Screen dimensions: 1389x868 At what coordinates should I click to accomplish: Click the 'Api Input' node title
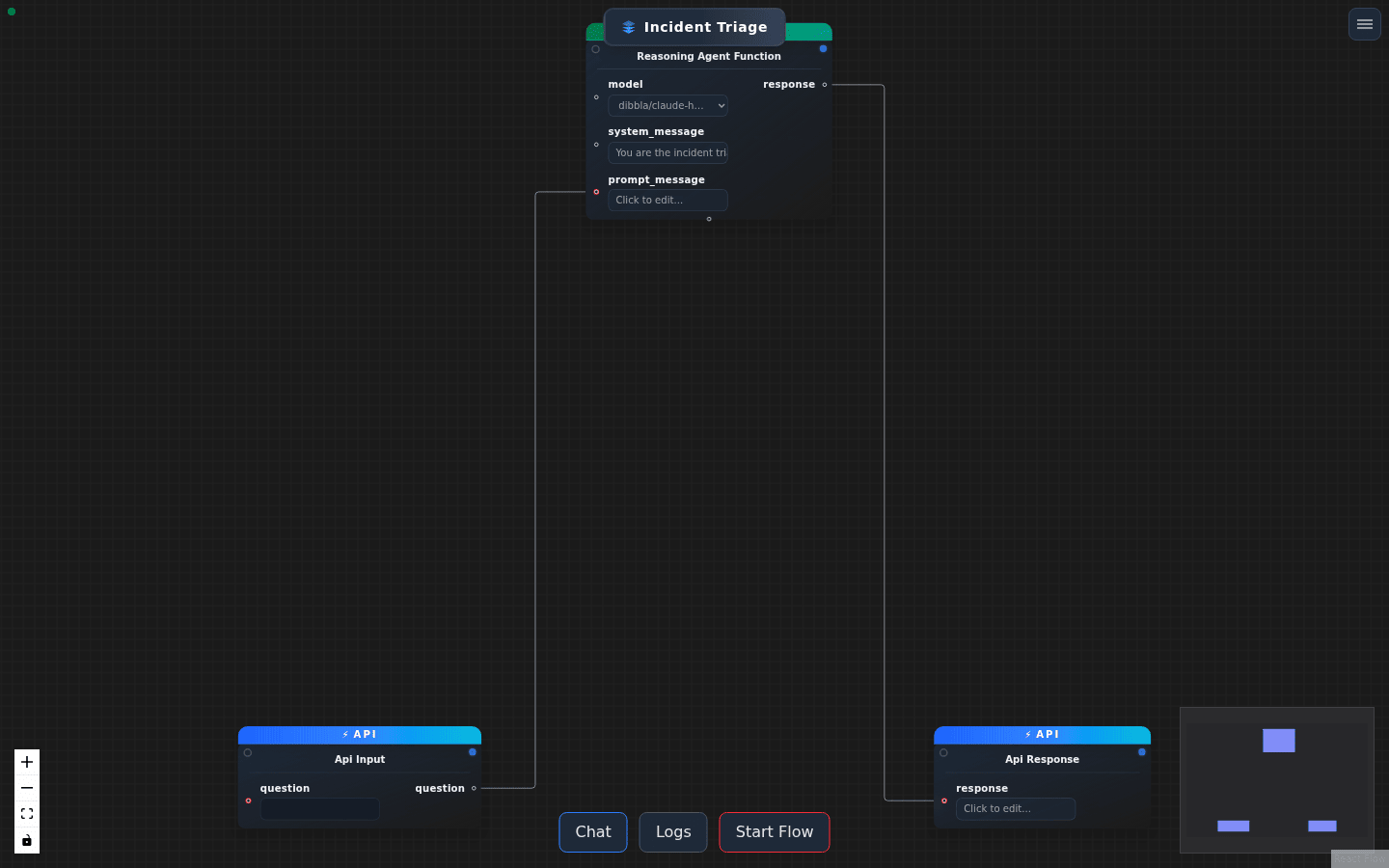360,760
